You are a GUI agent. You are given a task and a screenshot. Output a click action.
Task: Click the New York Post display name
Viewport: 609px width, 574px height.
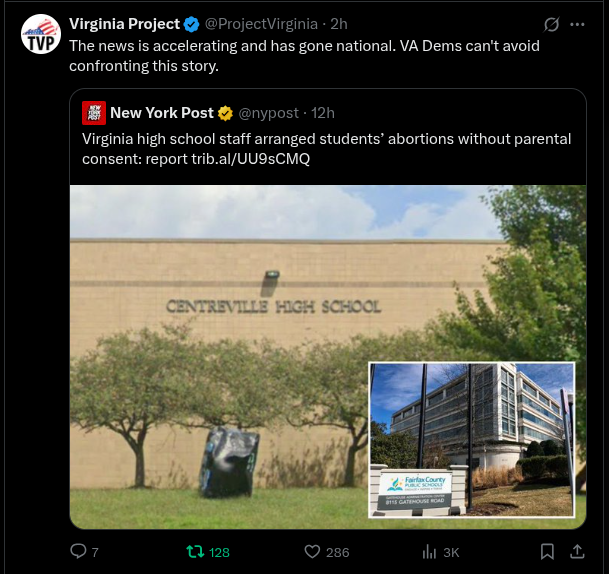pos(162,113)
